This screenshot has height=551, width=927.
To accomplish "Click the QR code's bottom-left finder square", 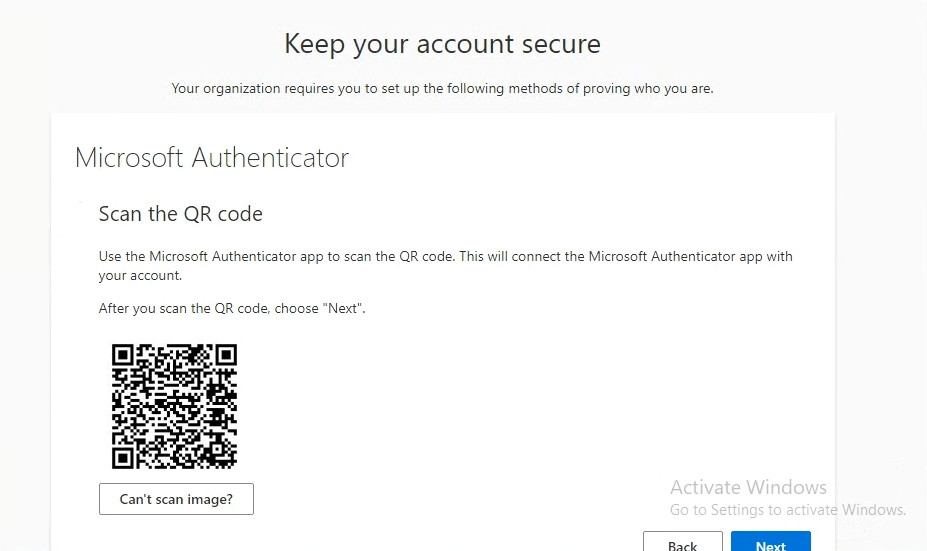I will pos(124,457).
